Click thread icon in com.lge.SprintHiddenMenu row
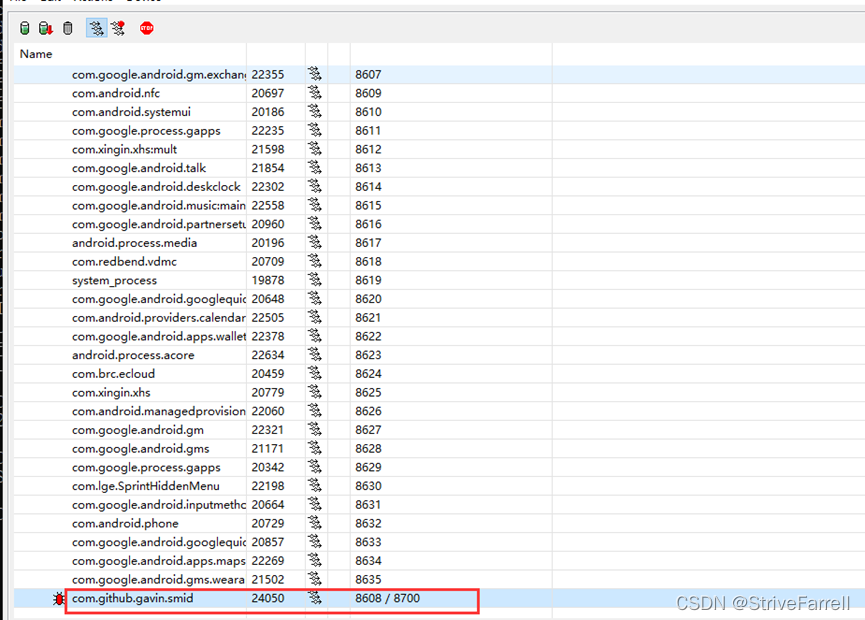865x620 pixels. click(314, 486)
